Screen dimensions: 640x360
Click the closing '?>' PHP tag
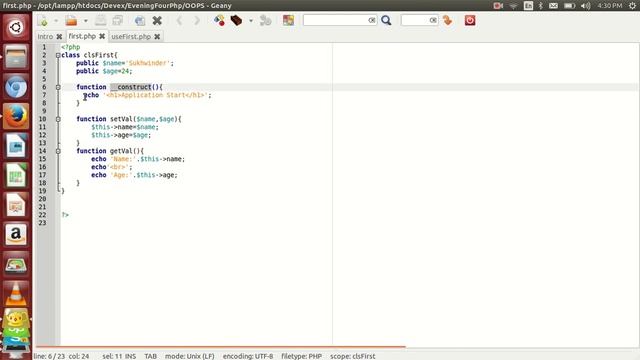[x=65, y=215]
